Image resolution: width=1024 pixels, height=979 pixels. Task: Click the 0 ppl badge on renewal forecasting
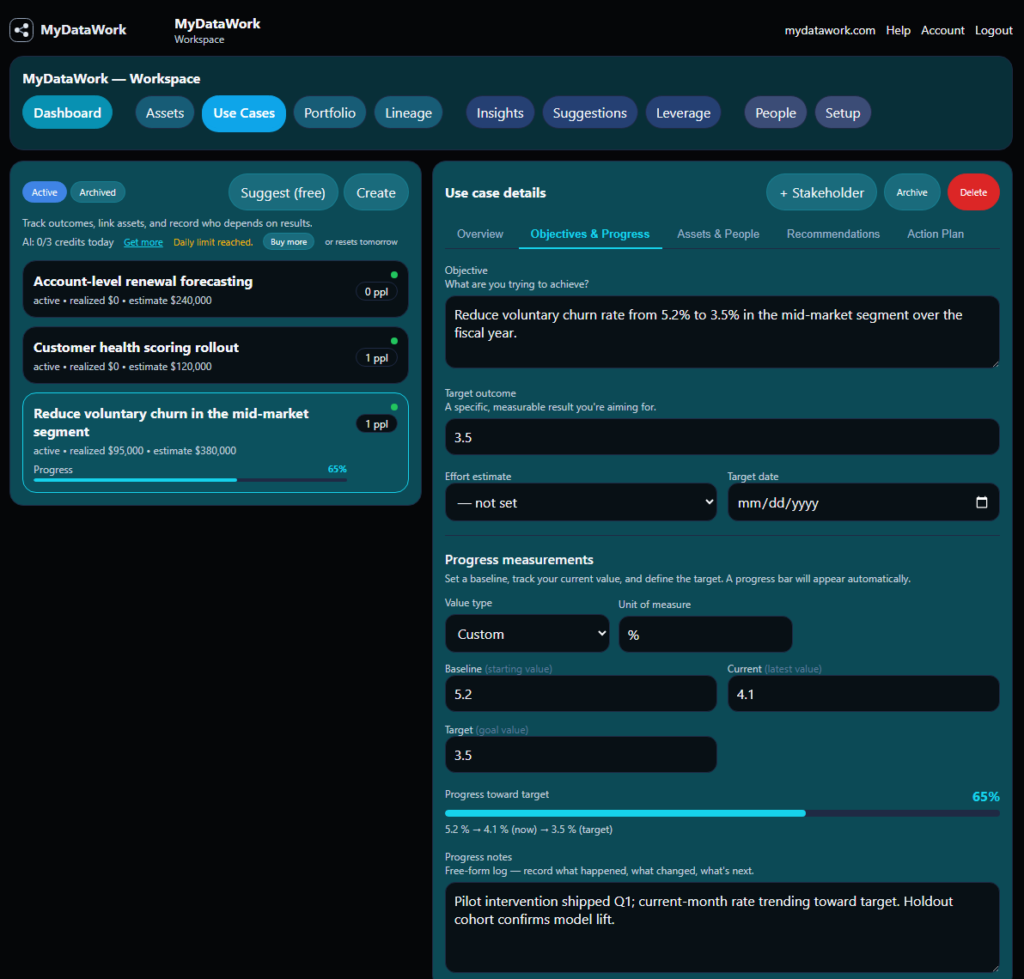pyautogui.click(x=376, y=292)
